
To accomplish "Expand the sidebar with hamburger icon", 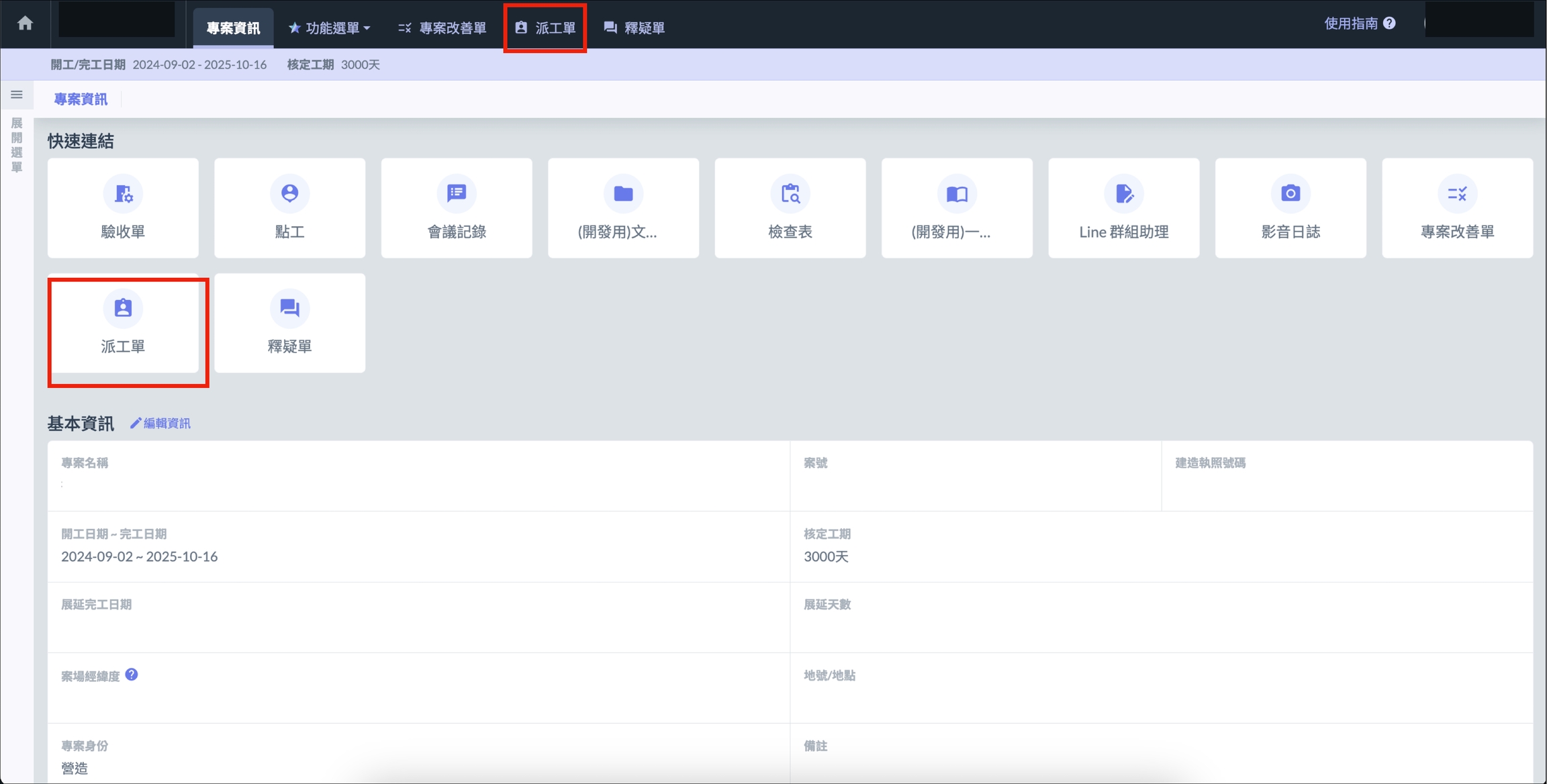I will (17, 95).
